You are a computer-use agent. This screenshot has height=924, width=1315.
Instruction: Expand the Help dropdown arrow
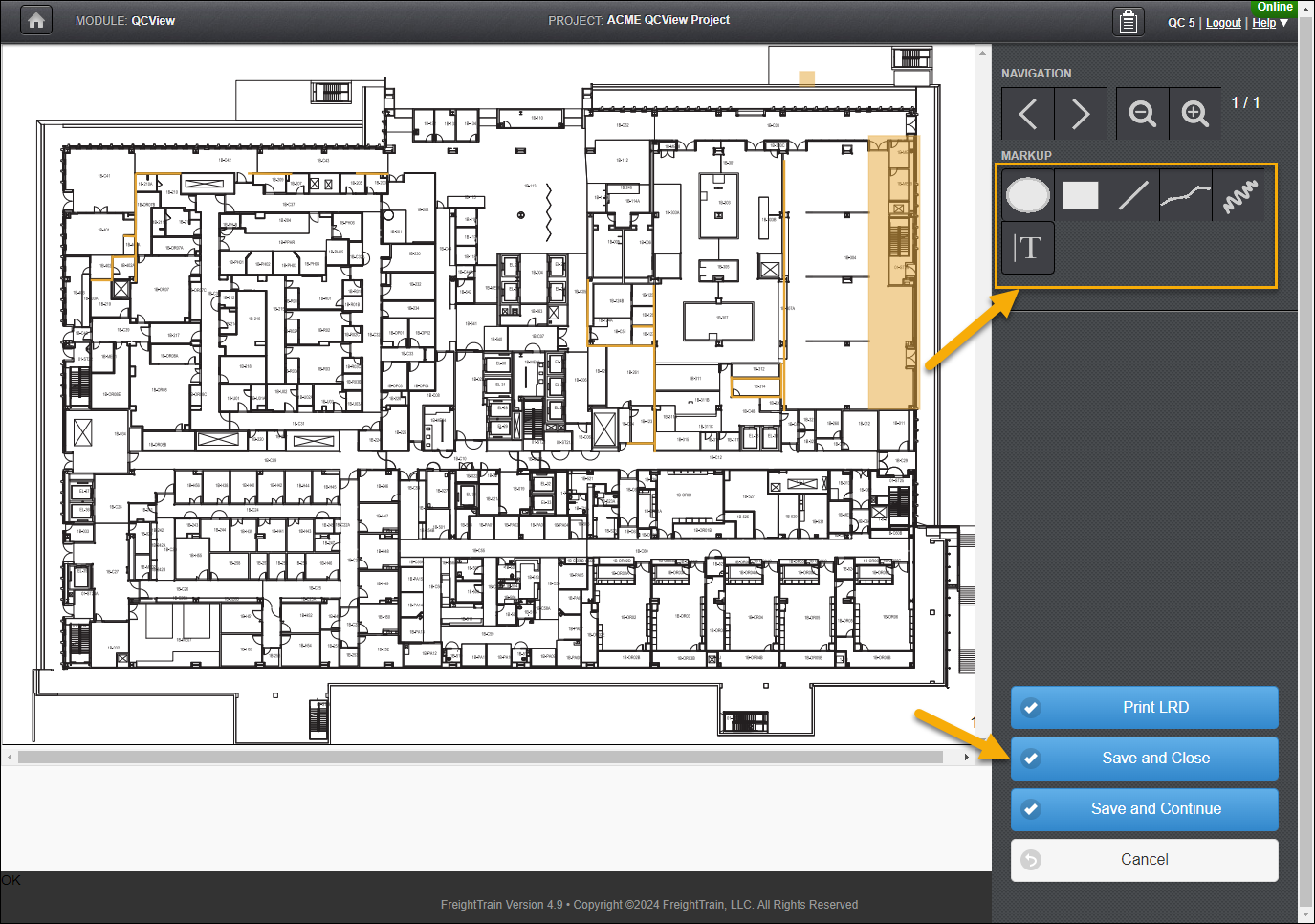[1283, 23]
